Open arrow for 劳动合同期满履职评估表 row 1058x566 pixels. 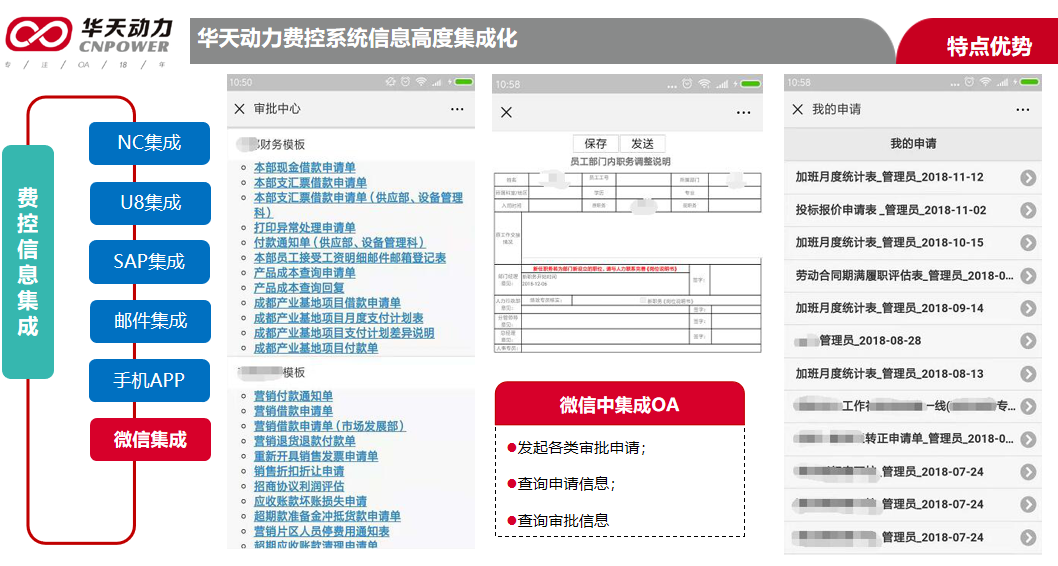tap(1028, 276)
